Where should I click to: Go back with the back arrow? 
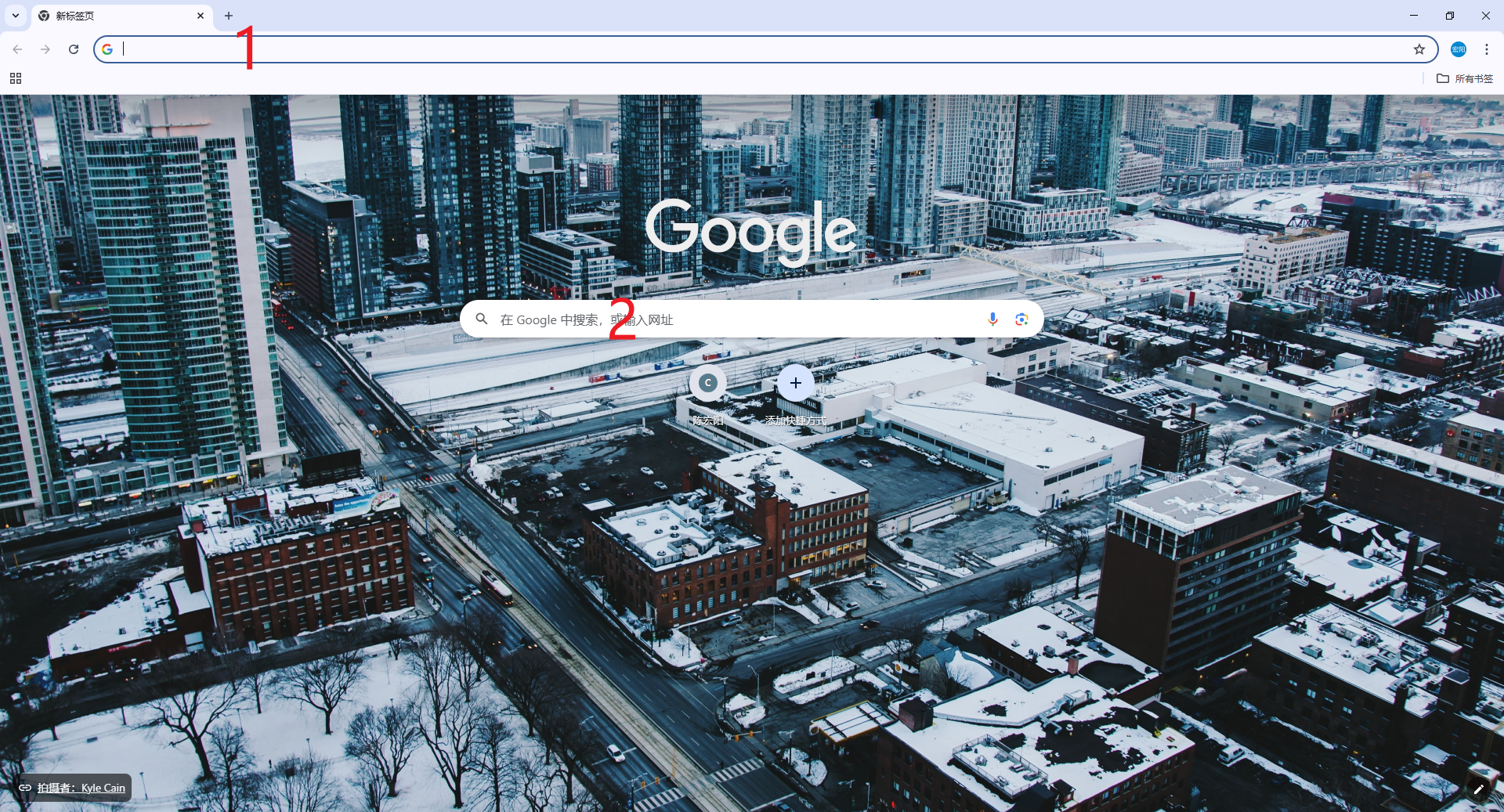coord(17,49)
